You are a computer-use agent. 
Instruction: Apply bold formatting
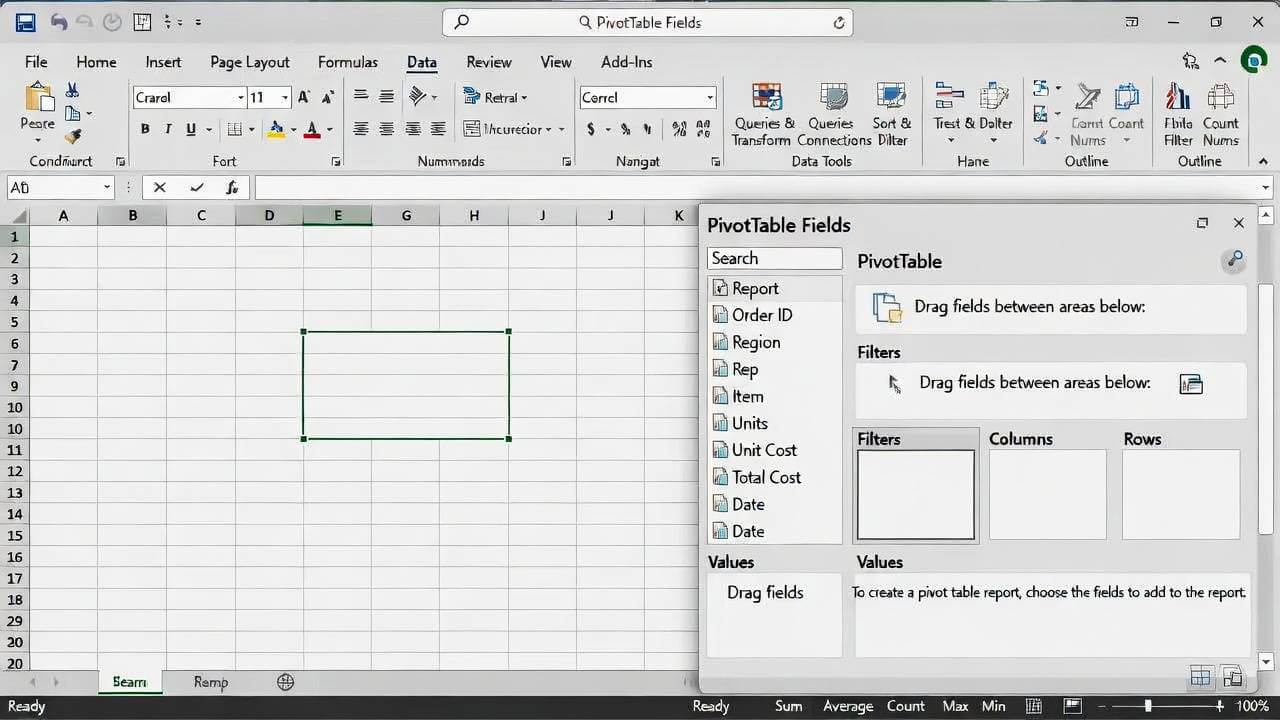tap(144, 129)
